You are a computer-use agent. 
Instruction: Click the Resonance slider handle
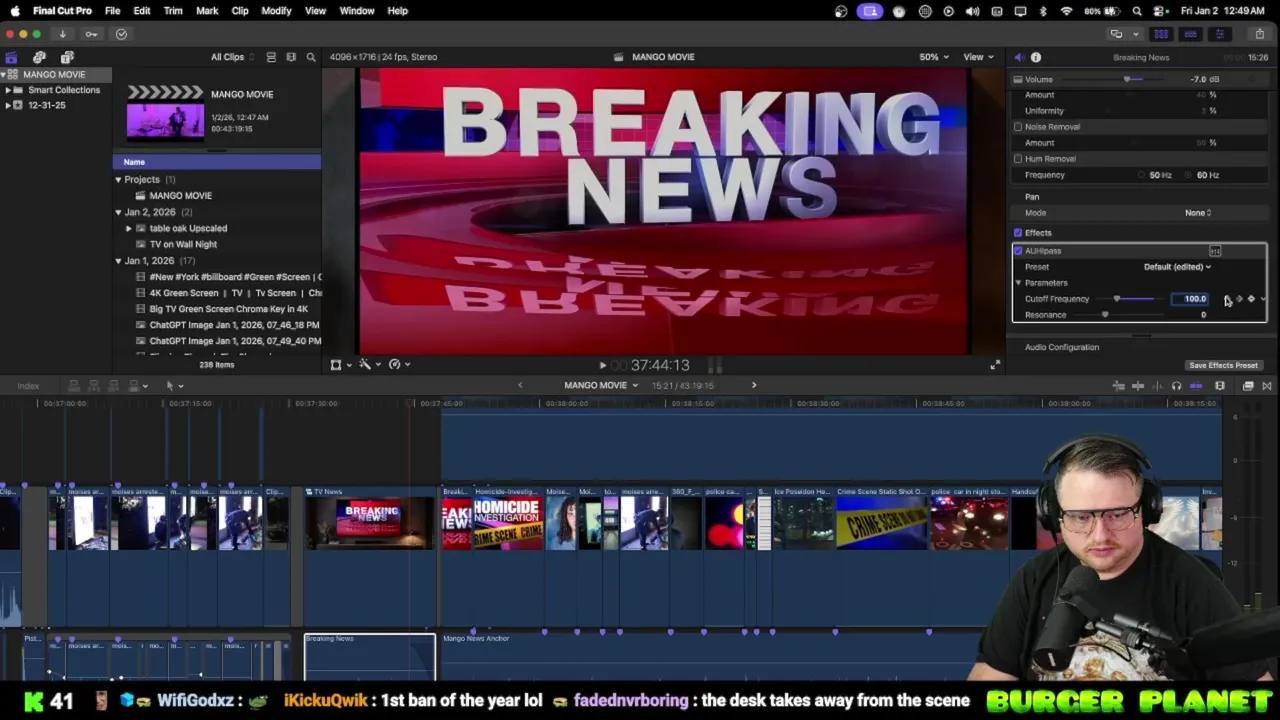coord(1105,315)
